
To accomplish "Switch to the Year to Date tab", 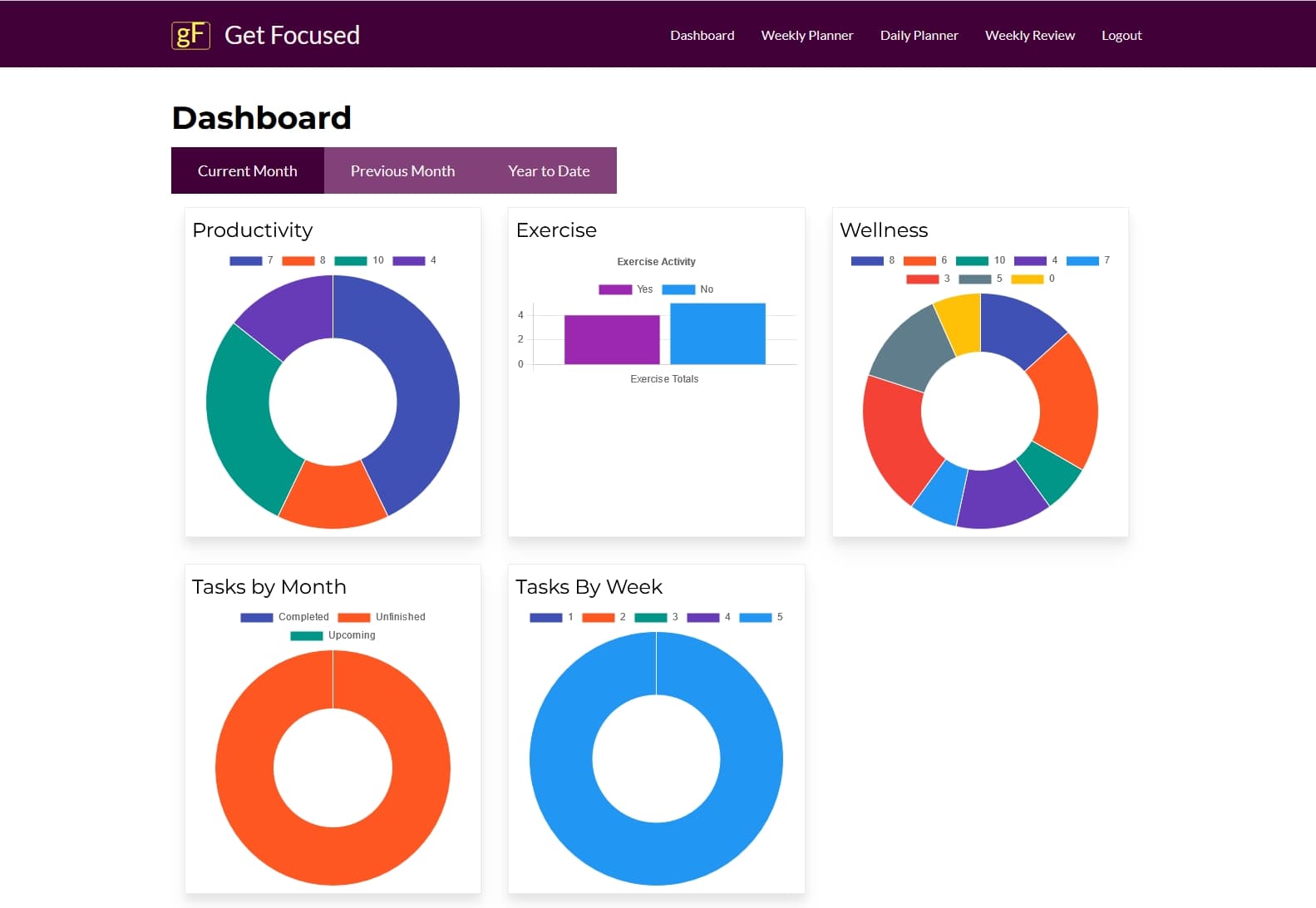I will click(x=549, y=170).
